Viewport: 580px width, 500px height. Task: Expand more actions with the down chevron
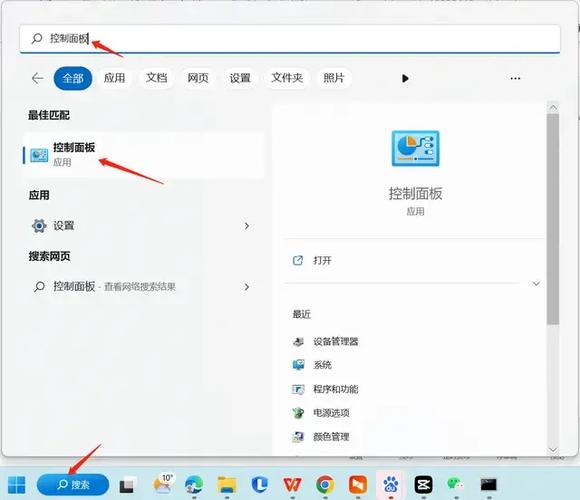[536, 284]
